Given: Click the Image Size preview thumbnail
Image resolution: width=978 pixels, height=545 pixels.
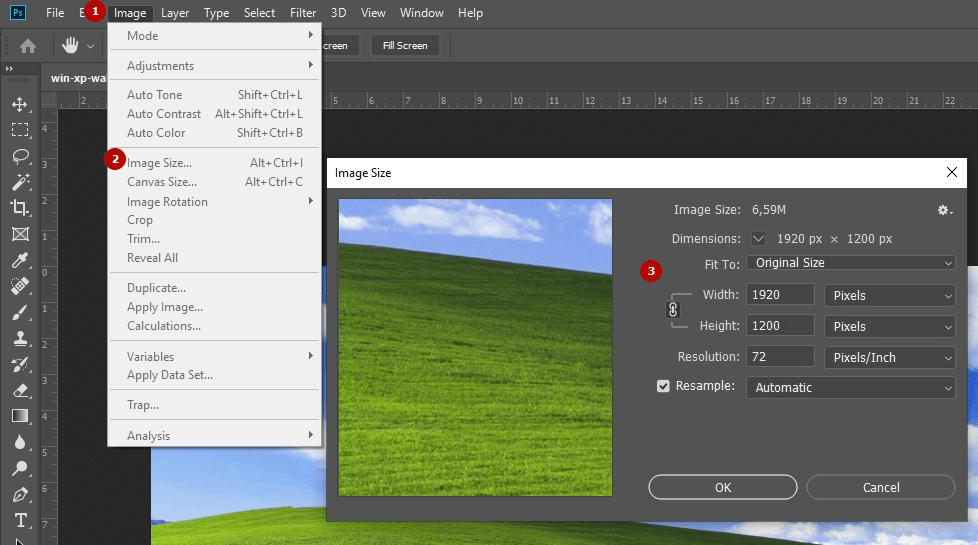Looking at the screenshot, I should point(475,347).
